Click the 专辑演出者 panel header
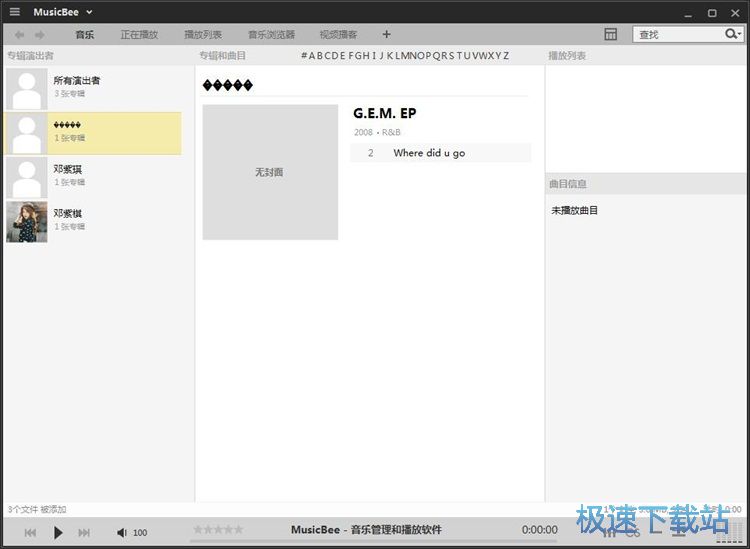 pyautogui.click(x=30, y=55)
